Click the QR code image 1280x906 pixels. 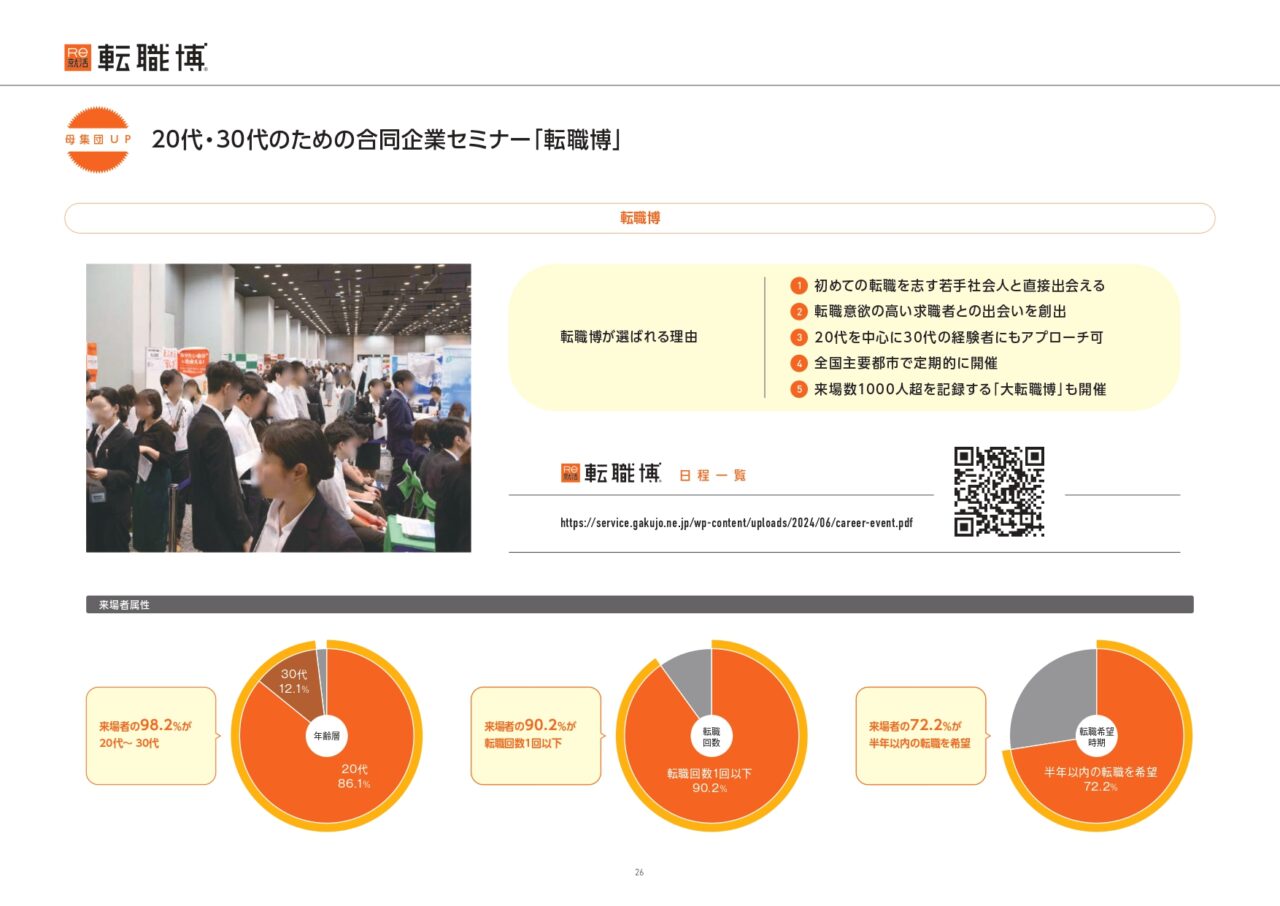pos(999,491)
